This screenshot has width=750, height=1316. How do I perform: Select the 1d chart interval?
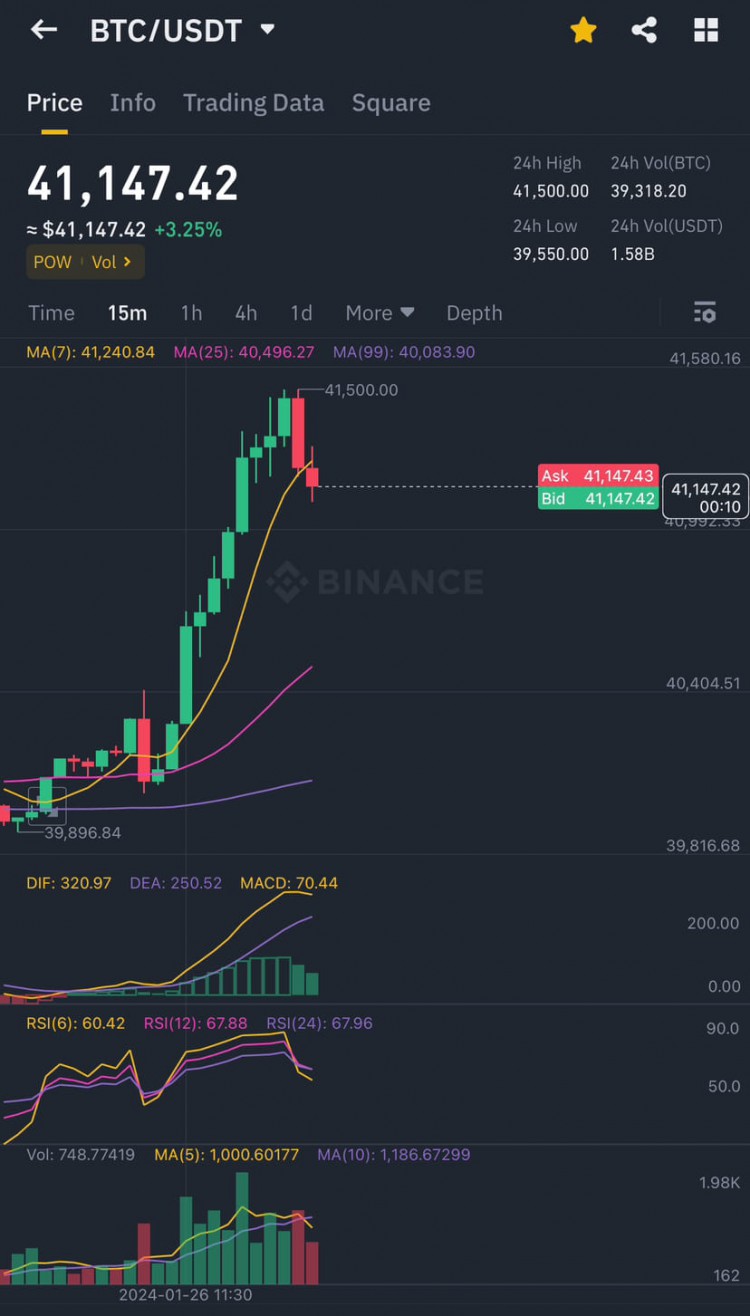[301, 313]
